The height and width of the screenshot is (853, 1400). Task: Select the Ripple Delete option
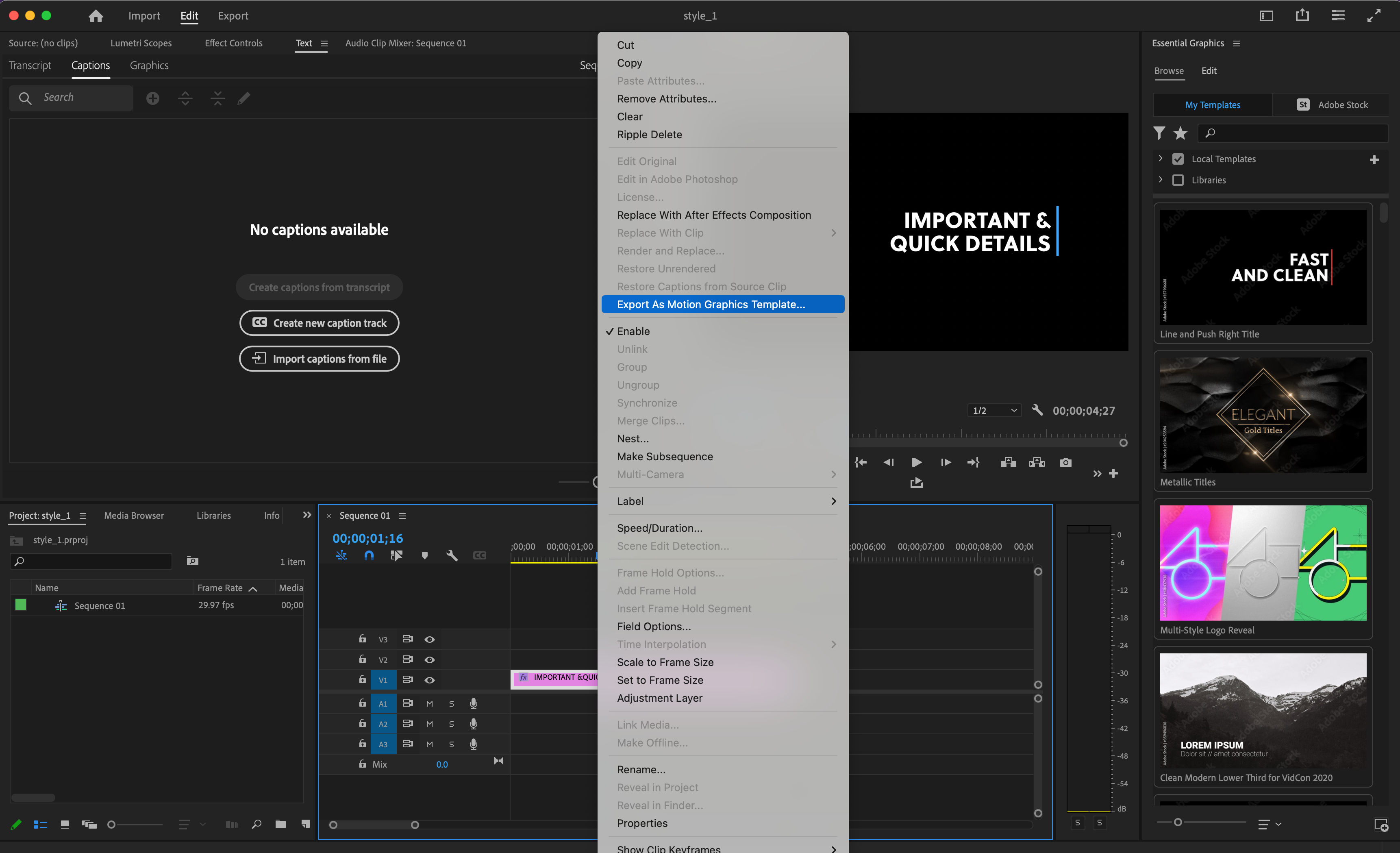649,134
